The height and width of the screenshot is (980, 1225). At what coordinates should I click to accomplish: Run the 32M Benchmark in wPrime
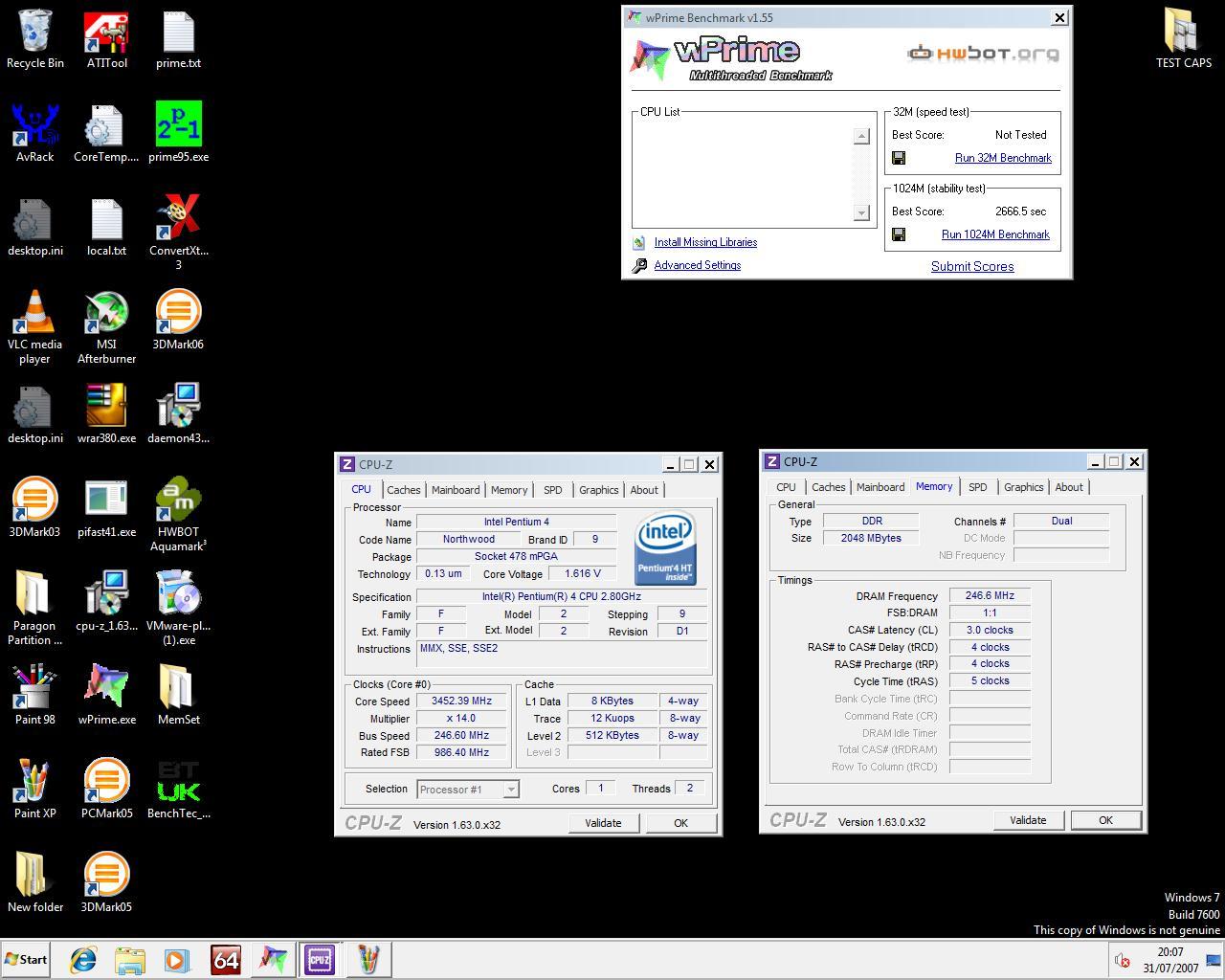[x=1003, y=158]
